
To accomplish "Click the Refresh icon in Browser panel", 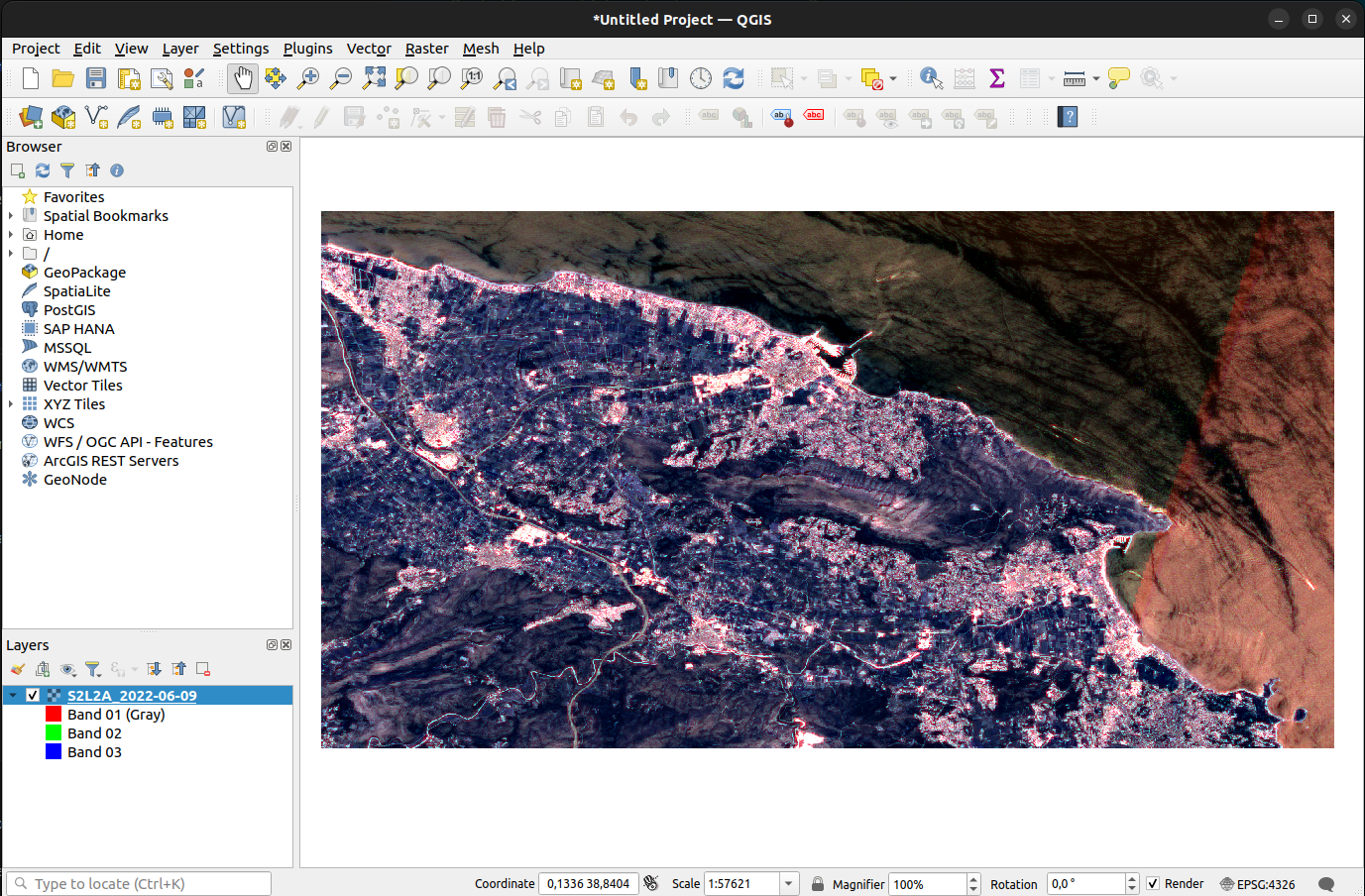I will coord(43,170).
